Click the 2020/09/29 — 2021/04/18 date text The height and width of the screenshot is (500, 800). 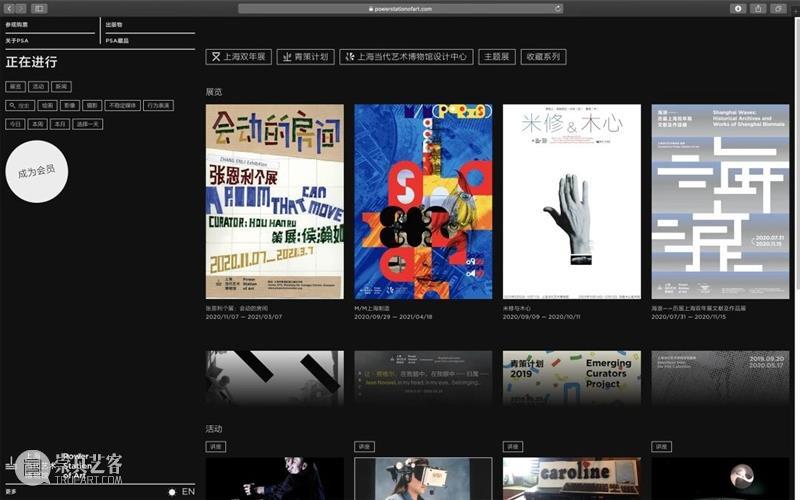[x=393, y=317]
